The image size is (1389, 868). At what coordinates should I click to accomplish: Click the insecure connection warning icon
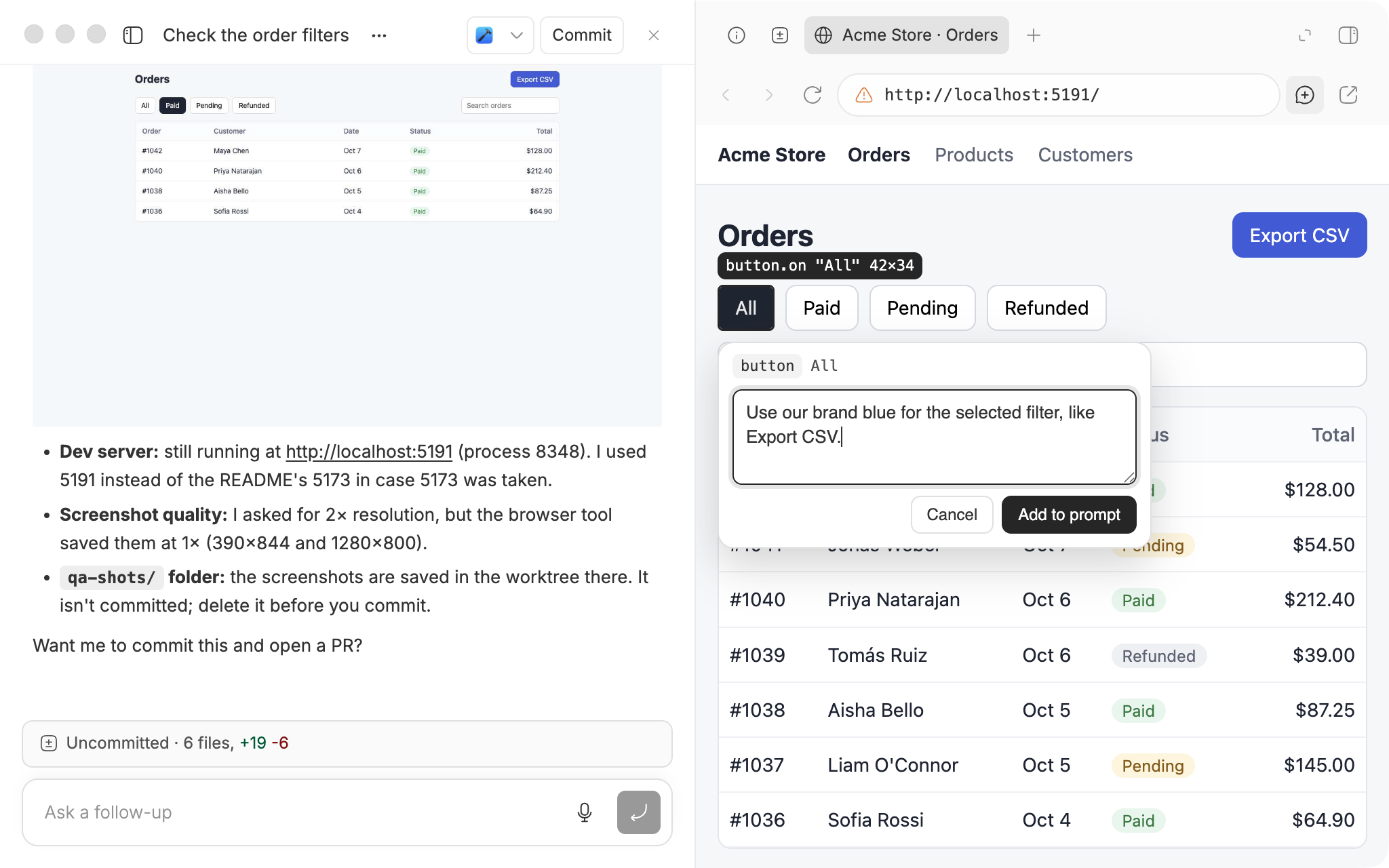click(x=864, y=95)
